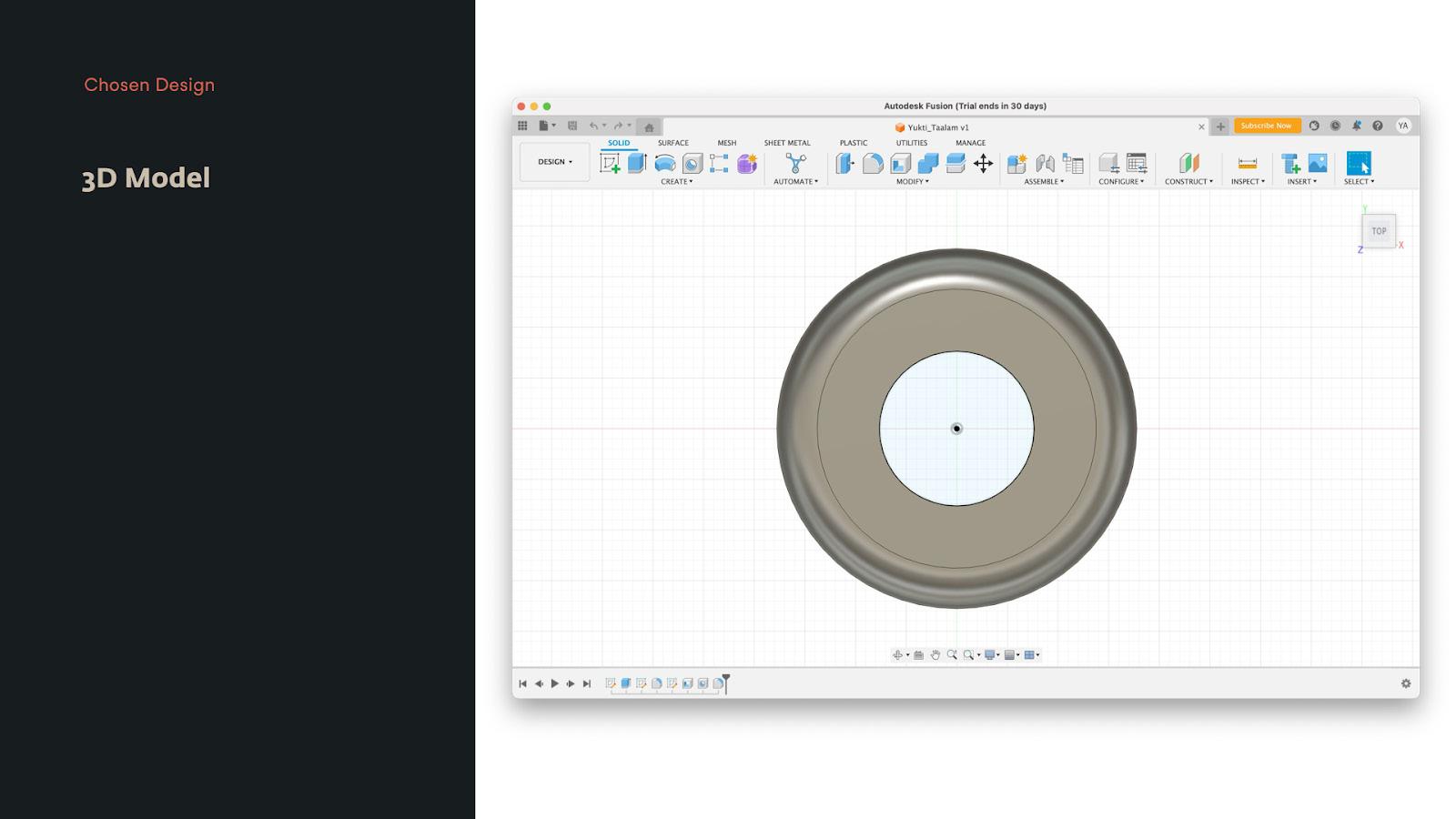1456x819 pixels.
Task: Expand the CONSTRUCT menu
Action: [1188, 182]
